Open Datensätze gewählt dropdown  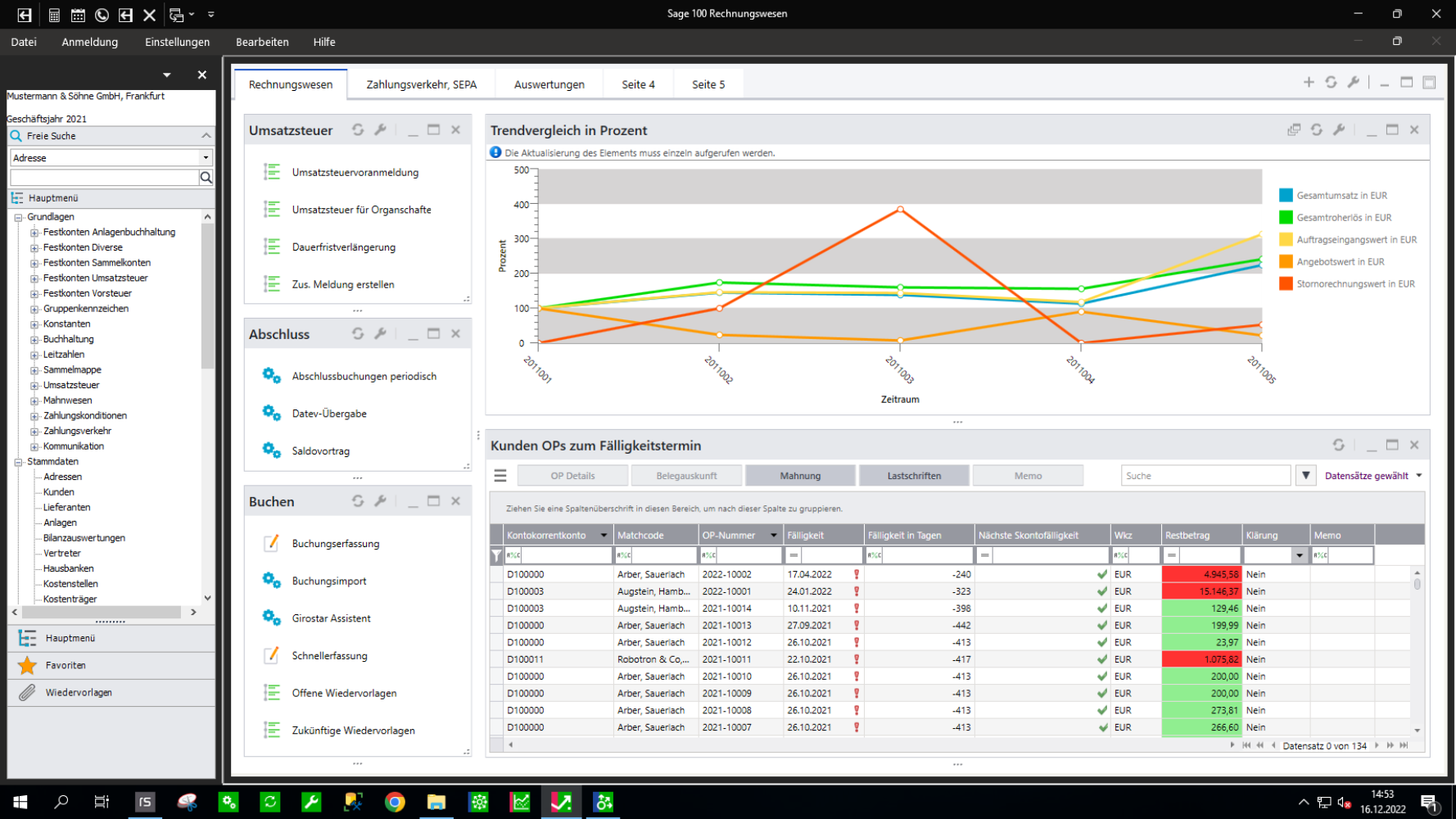coord(1372,476)
